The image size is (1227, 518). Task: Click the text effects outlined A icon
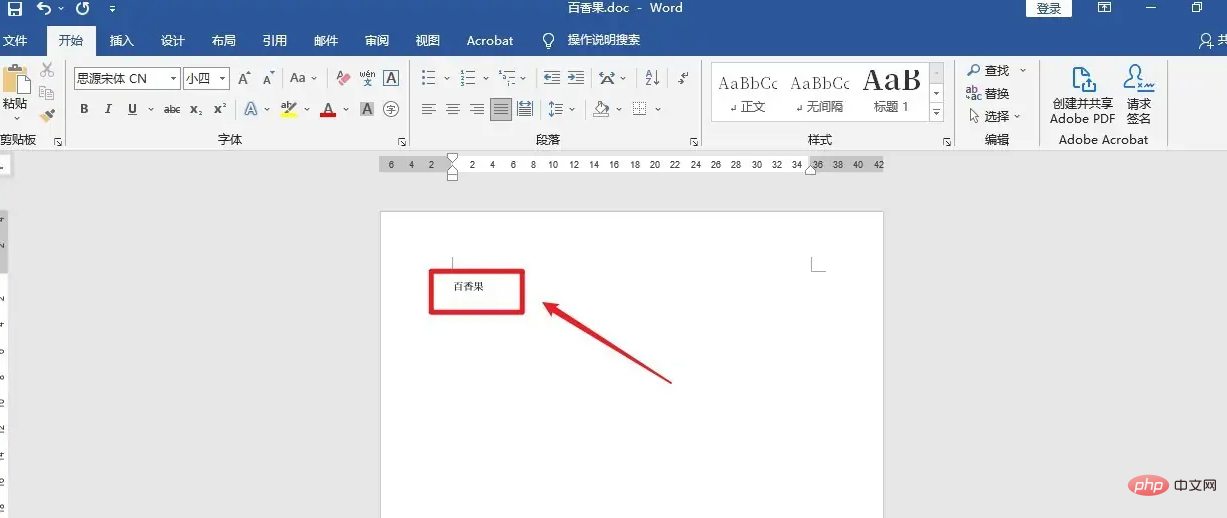(x=251, y=109)
